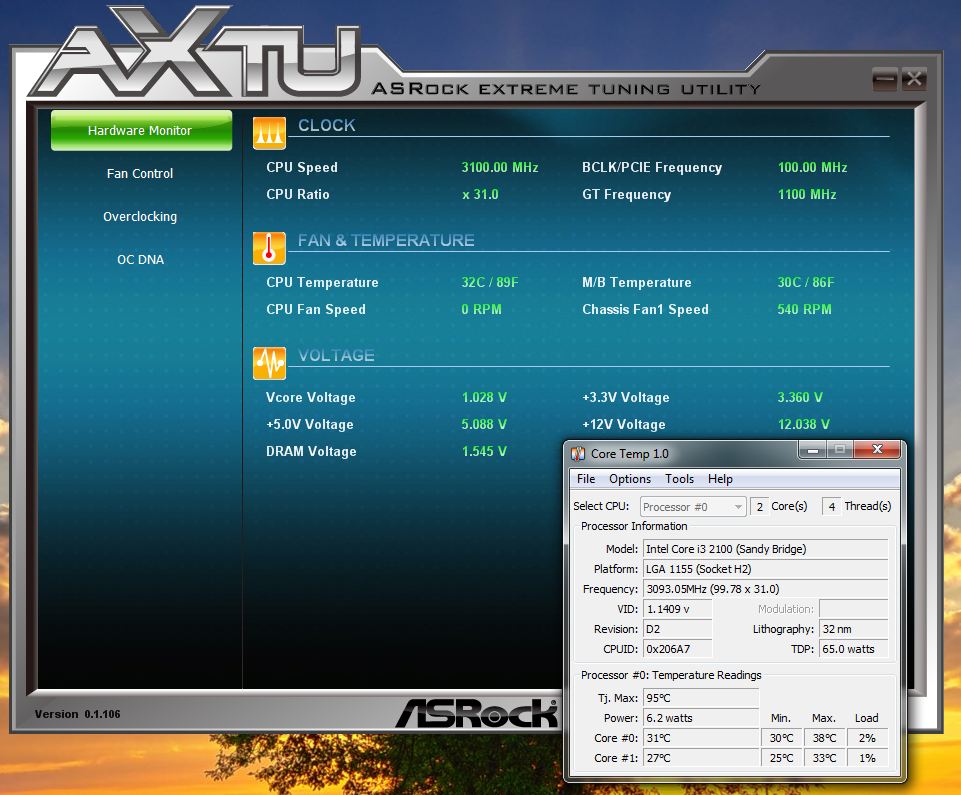Close the AXTU window
This screenshot has height=795, width=961.
coord(914,79)
